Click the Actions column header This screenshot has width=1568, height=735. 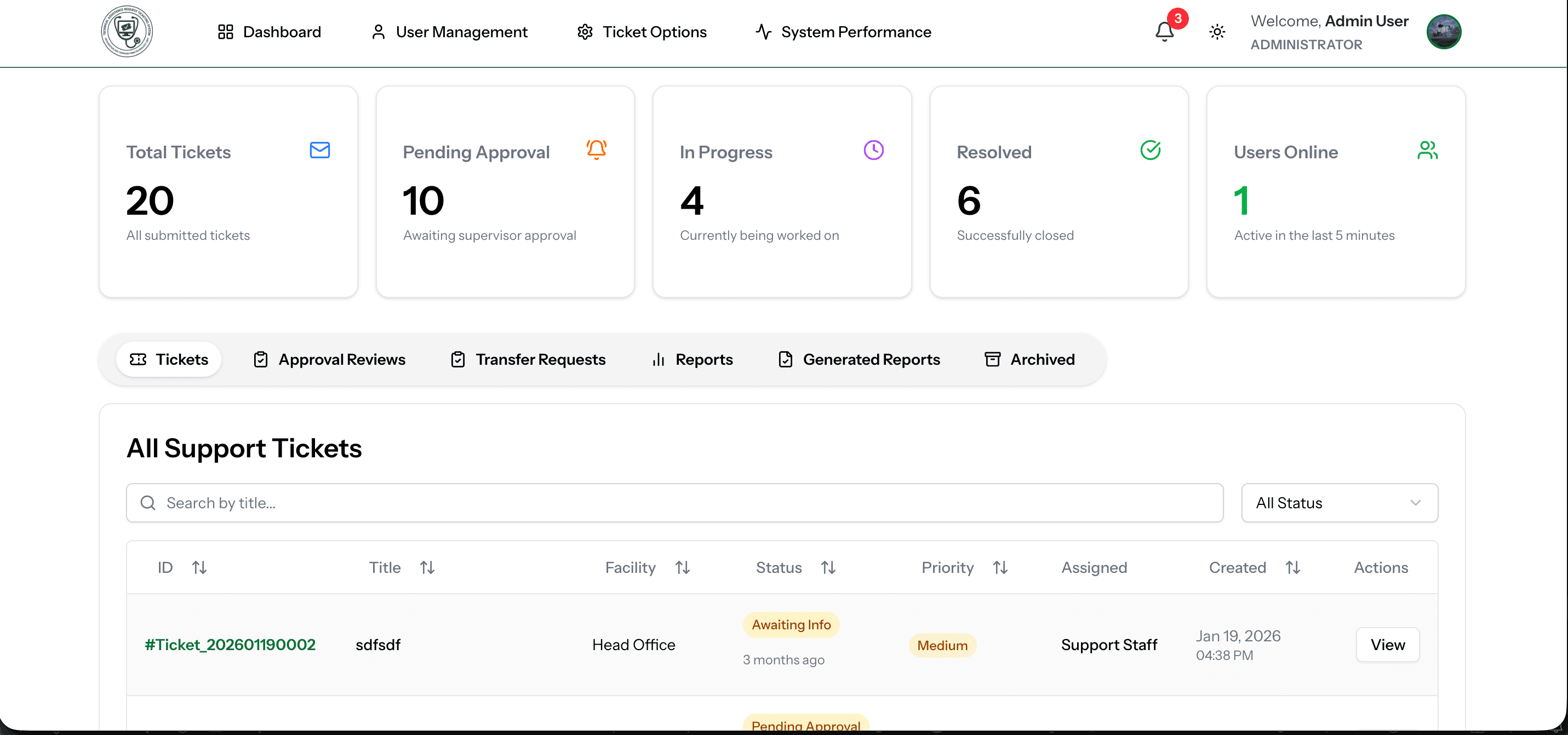[1381, 567]
